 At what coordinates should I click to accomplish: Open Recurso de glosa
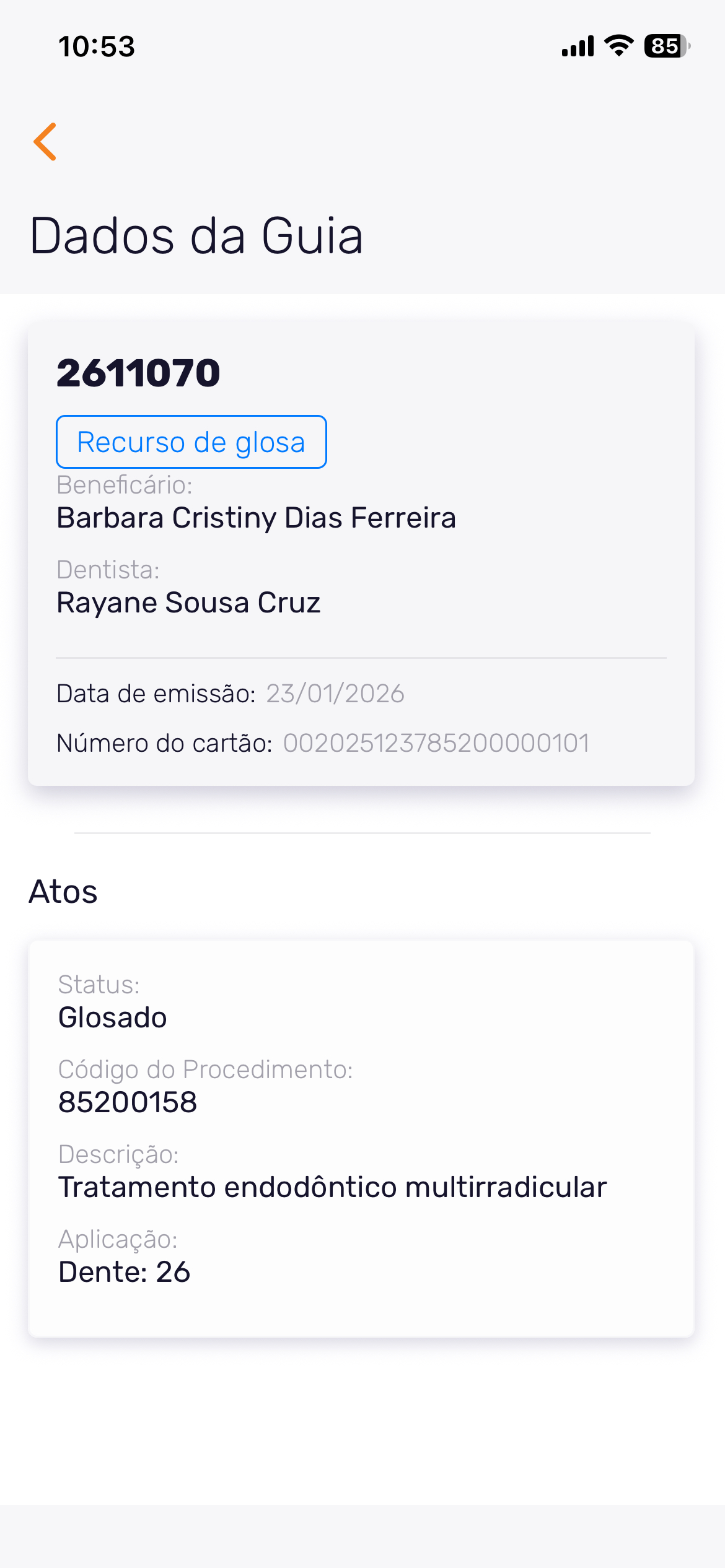tap(191, 442)
